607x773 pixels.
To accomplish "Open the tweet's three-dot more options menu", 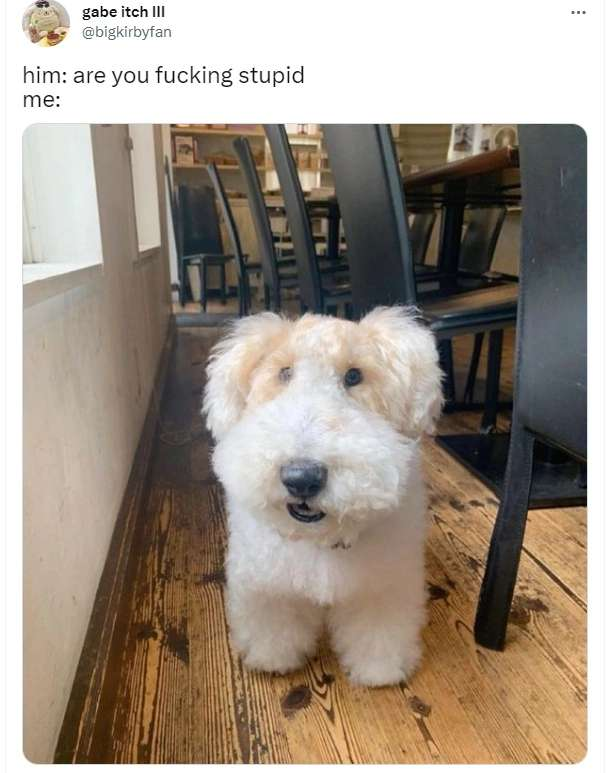I will pyautogui.click(x=578, y=12).
